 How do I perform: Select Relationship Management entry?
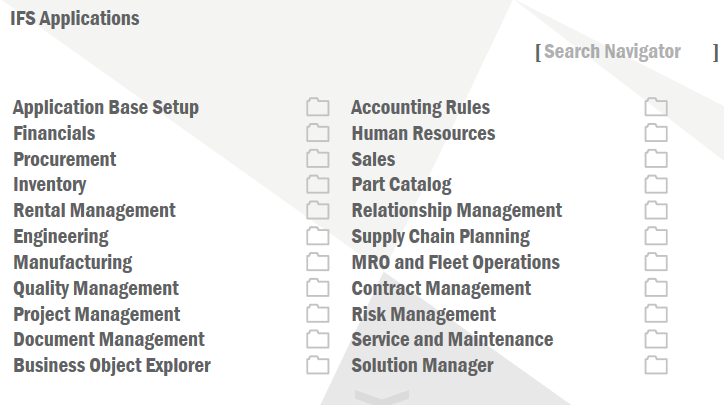point(456,211)
